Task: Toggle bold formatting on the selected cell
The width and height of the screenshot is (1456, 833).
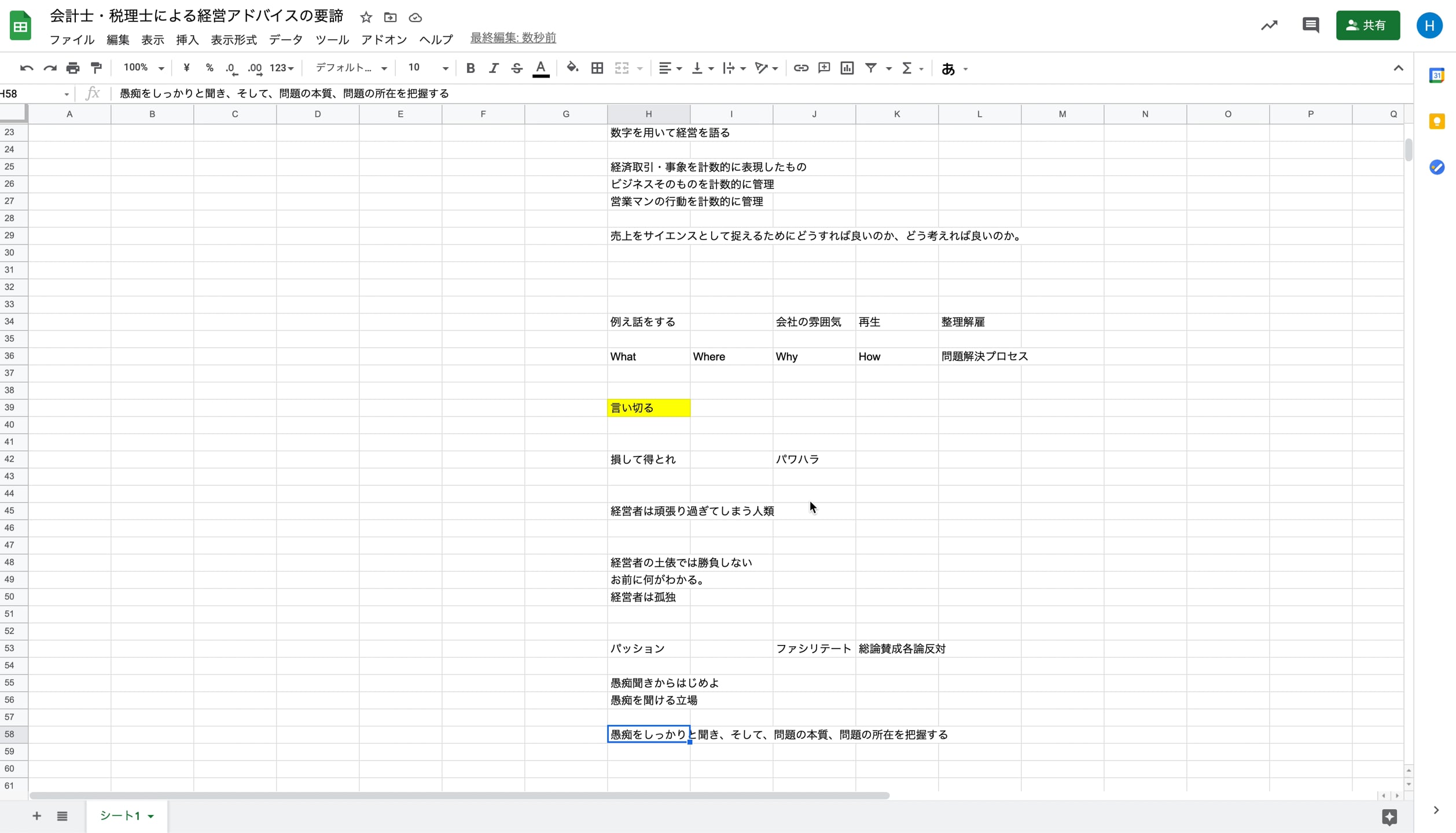Action: click(x=470, y=68)
